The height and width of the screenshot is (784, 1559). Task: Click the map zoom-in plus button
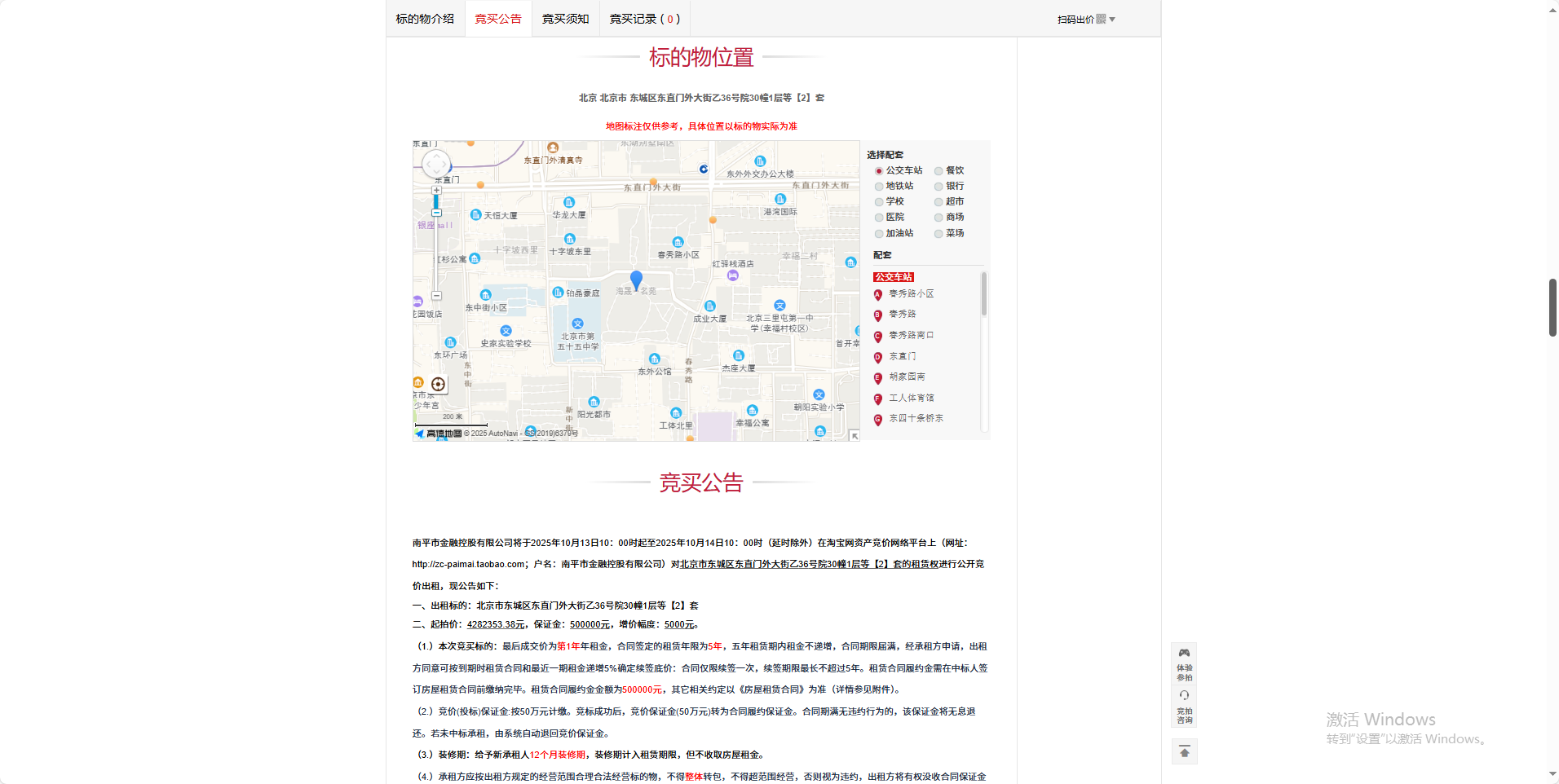pyautogui.click(x=436, y=190)
